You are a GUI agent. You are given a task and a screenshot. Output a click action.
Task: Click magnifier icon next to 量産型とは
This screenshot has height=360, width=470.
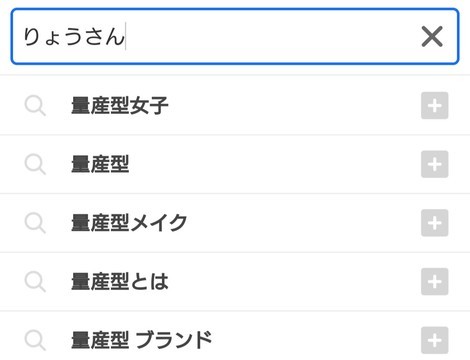click(x=35, y=282)
